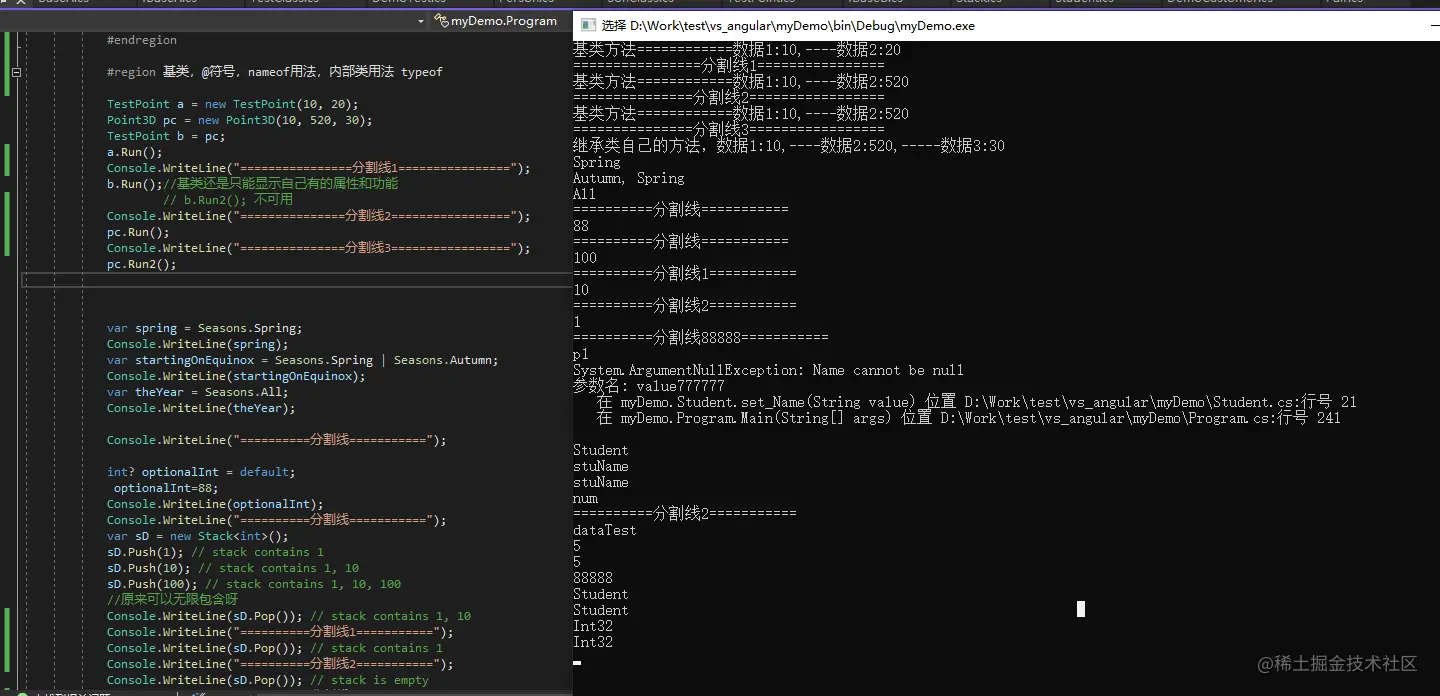Click the 'var sD = new Stack<int>();' line
The width and height of the screenshot is (1440, 696).
point(197,536)
